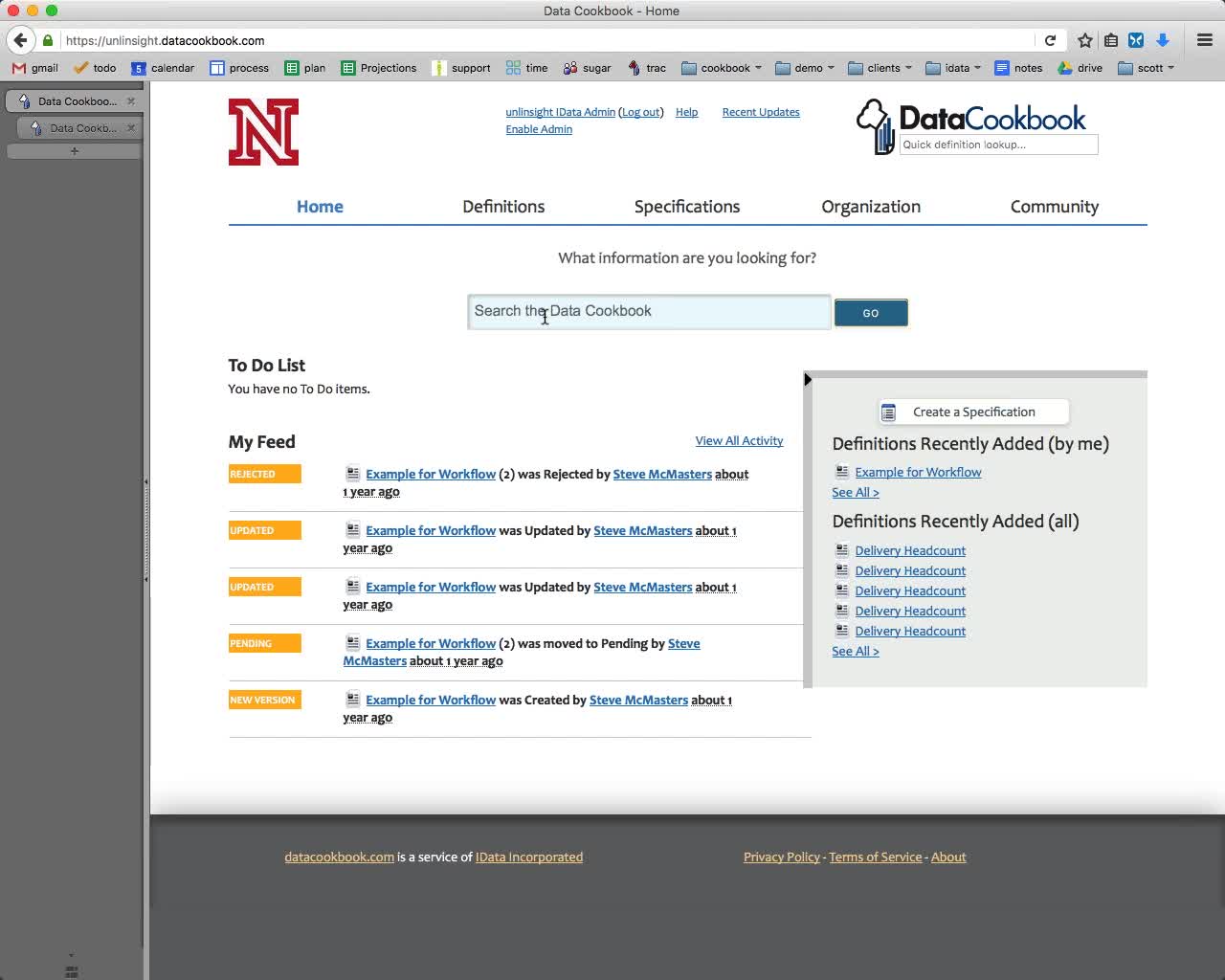Open the Projections bookmark
This screenshot has height=980, width=1225.
pyautogui.click(x=379, y=68)
